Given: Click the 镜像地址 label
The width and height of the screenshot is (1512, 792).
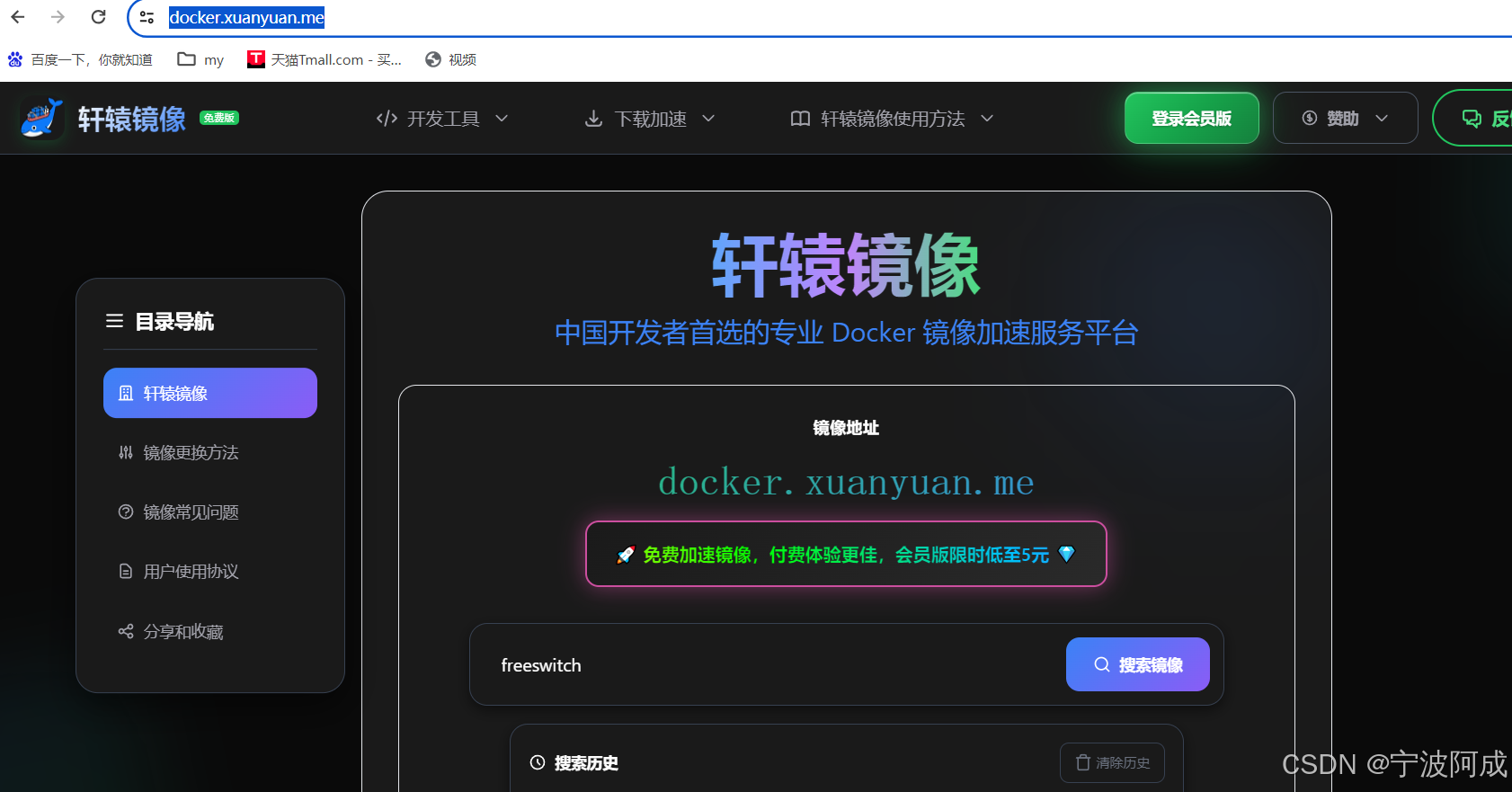Looking at the screenshot, I should 846,428.
